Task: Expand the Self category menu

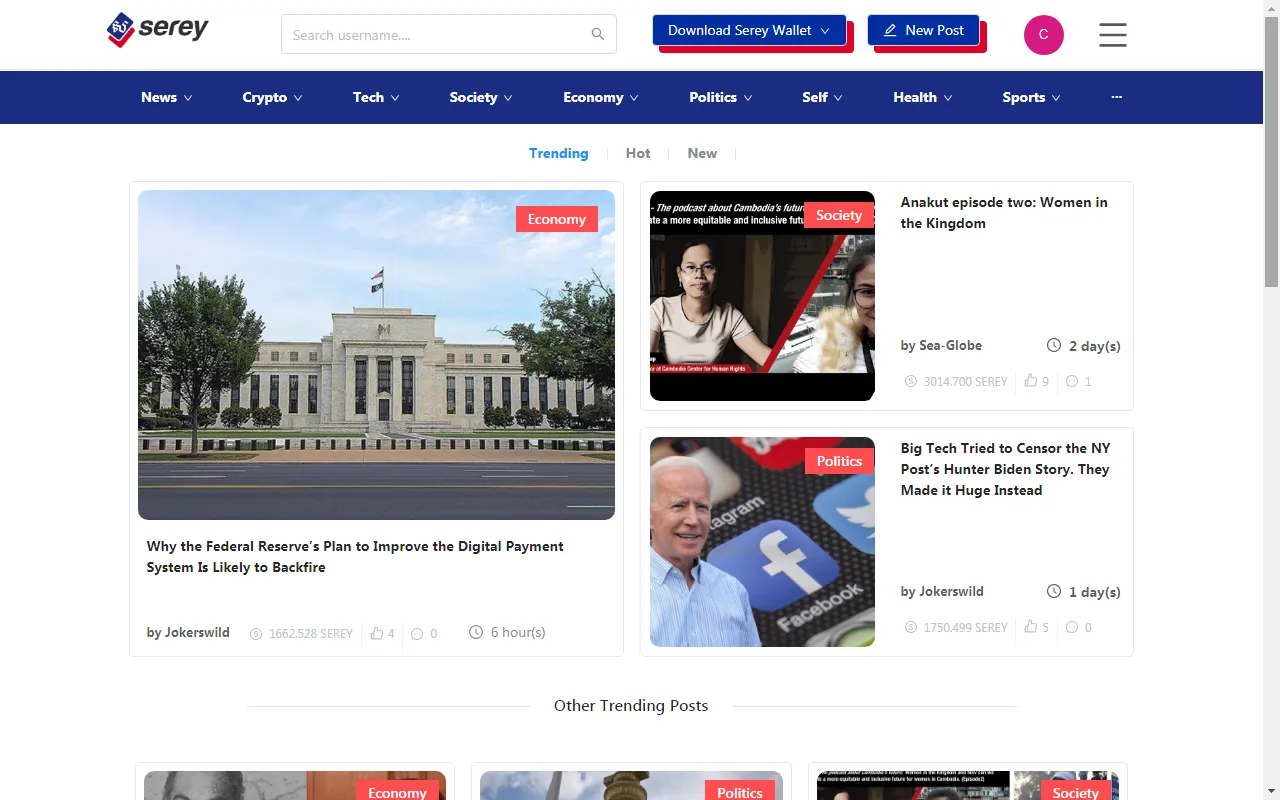Action: (822, 97)
